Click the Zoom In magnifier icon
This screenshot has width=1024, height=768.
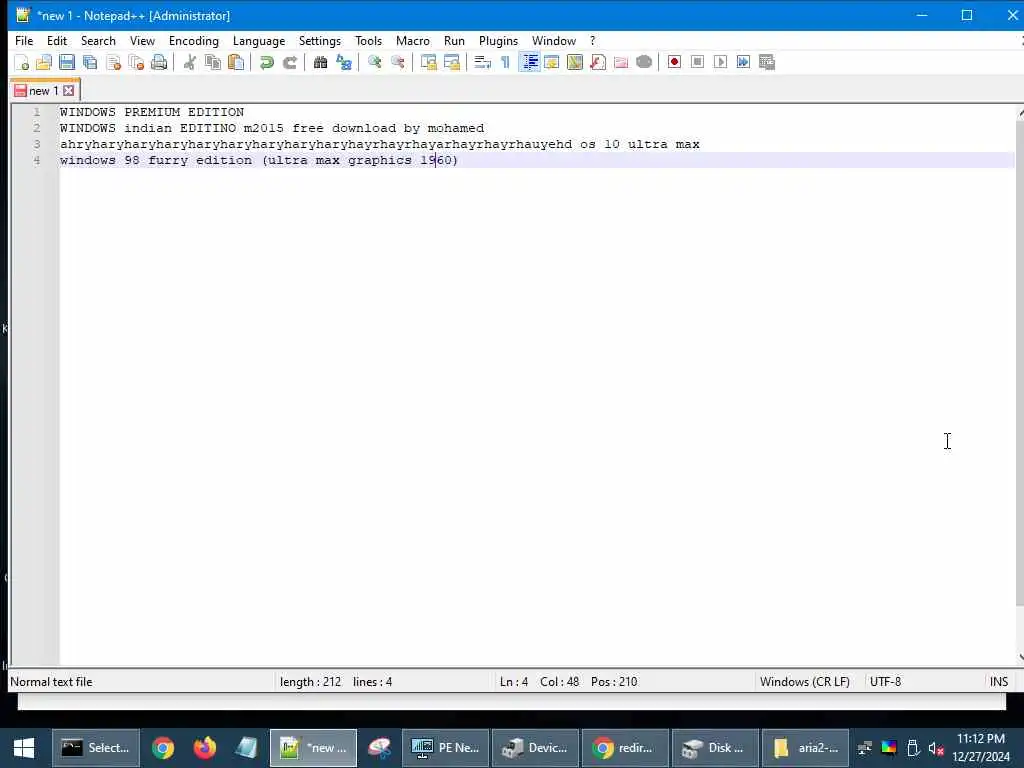coord(374,62)
